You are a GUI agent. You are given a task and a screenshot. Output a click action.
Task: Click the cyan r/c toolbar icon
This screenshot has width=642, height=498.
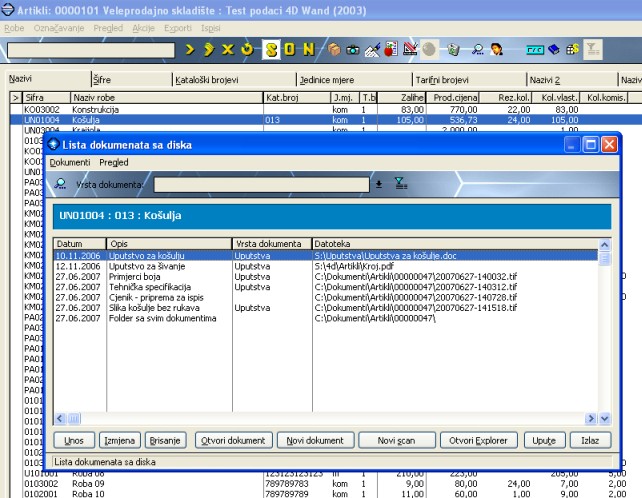pyautogui.click(x=535, y=50)
